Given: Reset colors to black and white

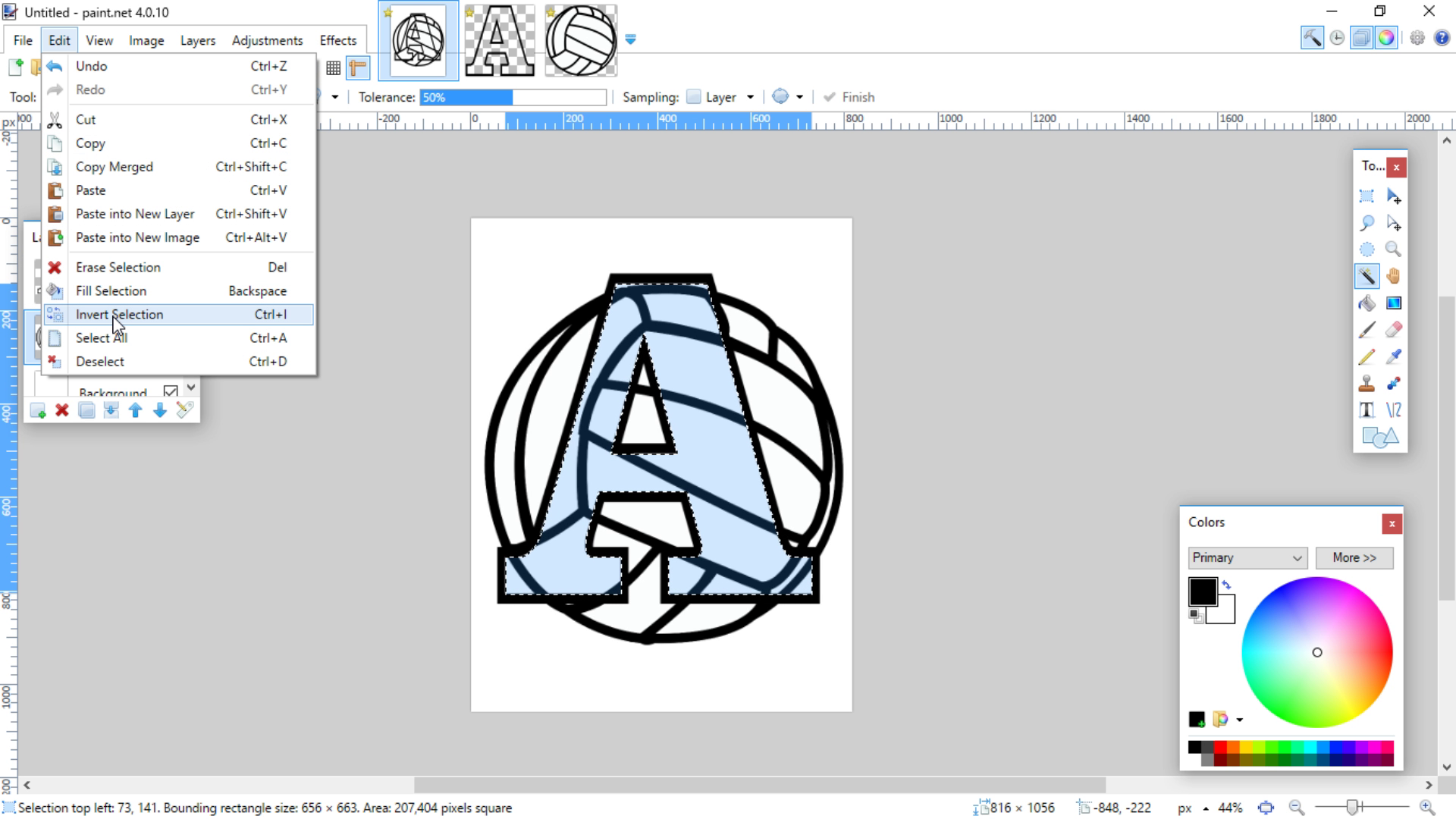Looking at the screenshot, I should pyautogui.click(x=1196, y=617).
